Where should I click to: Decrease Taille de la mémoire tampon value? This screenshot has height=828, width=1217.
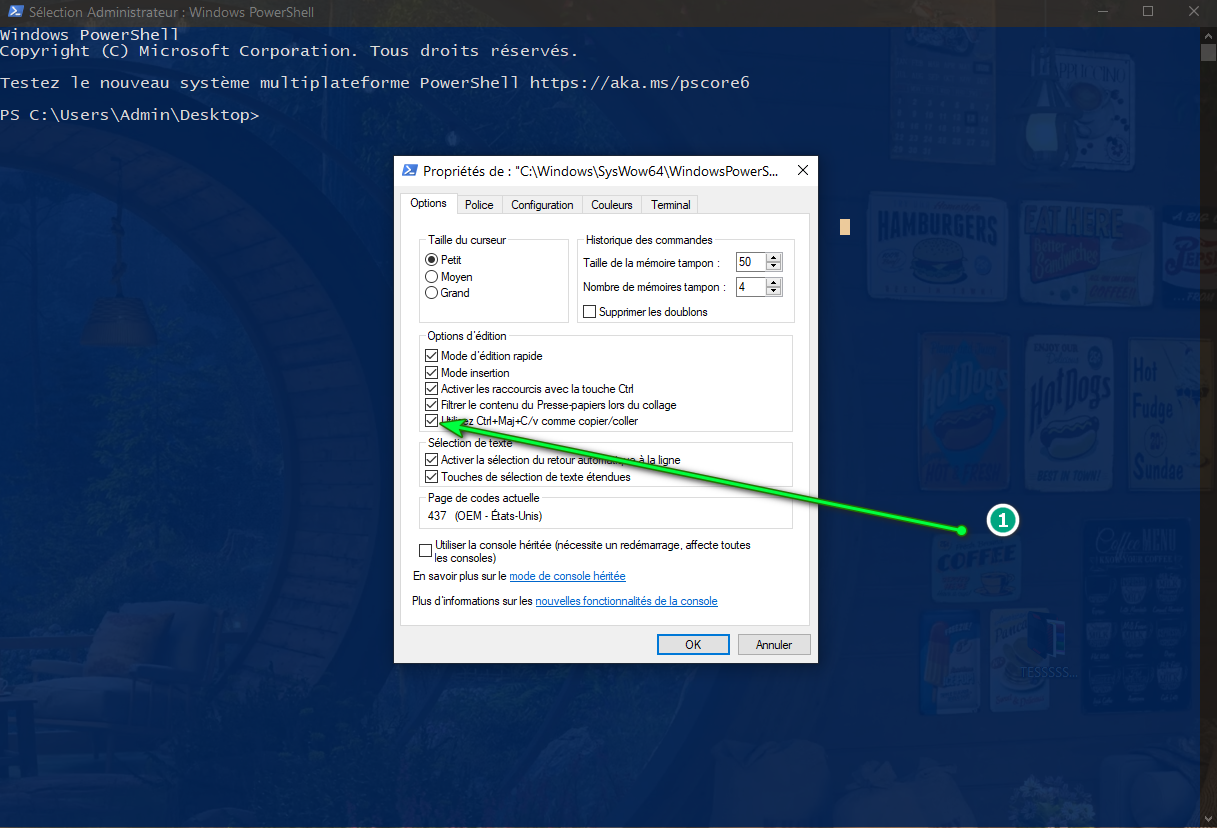(774, 267)
